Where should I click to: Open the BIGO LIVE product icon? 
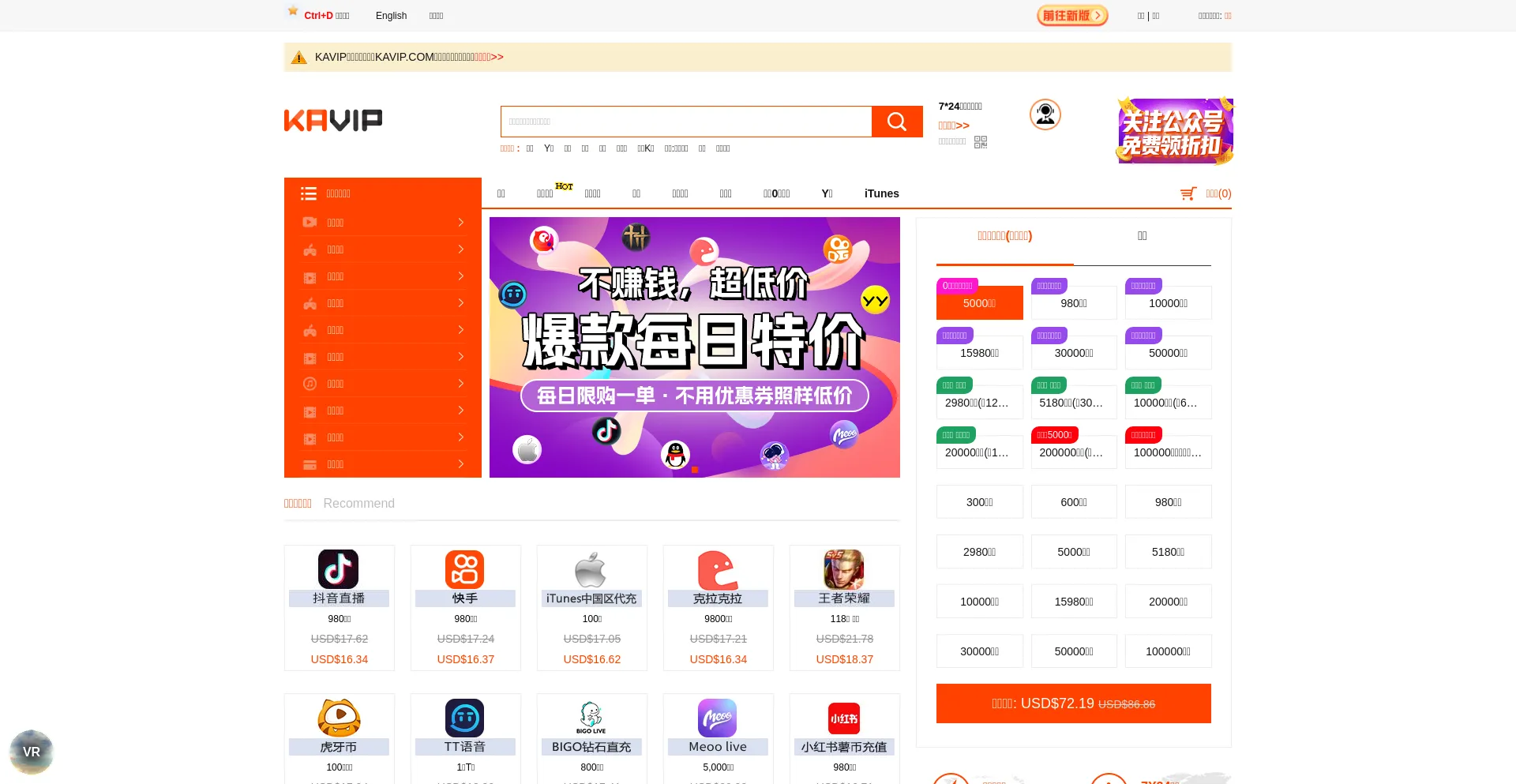[x=591, y=718]
